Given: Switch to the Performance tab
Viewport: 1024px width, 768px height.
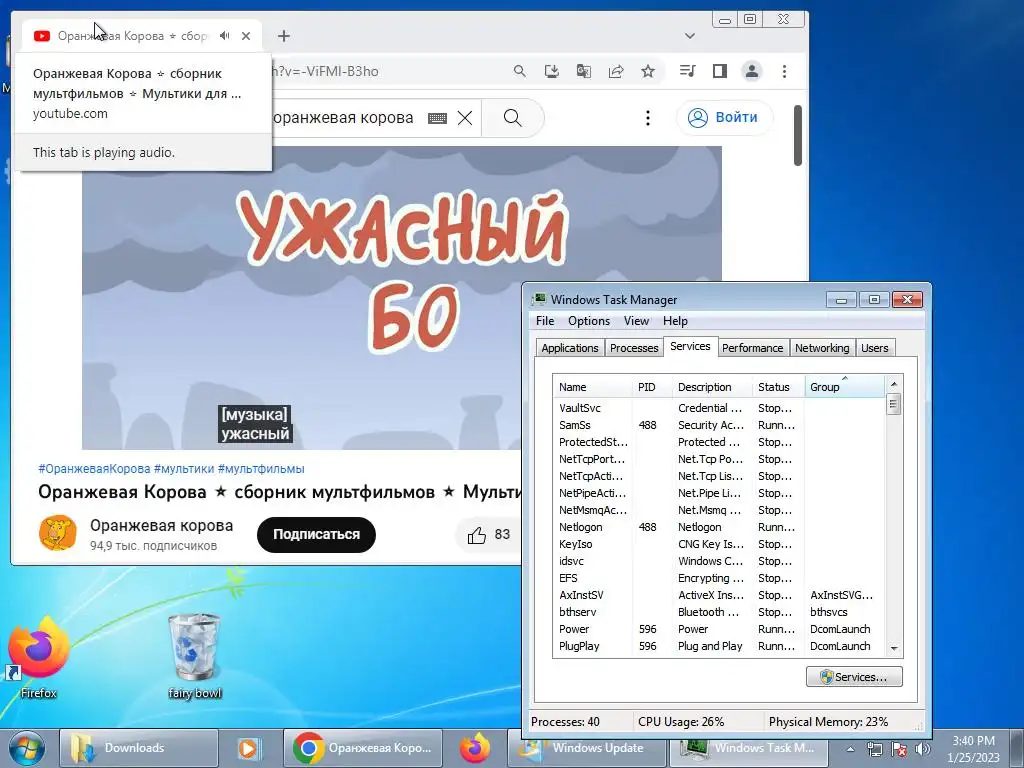Looking at the screenshot, I should (752, 348).
